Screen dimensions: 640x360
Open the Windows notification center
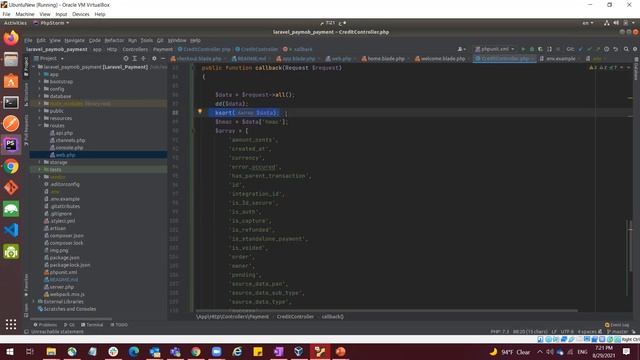pyautogui.click(x=627, y=351)
